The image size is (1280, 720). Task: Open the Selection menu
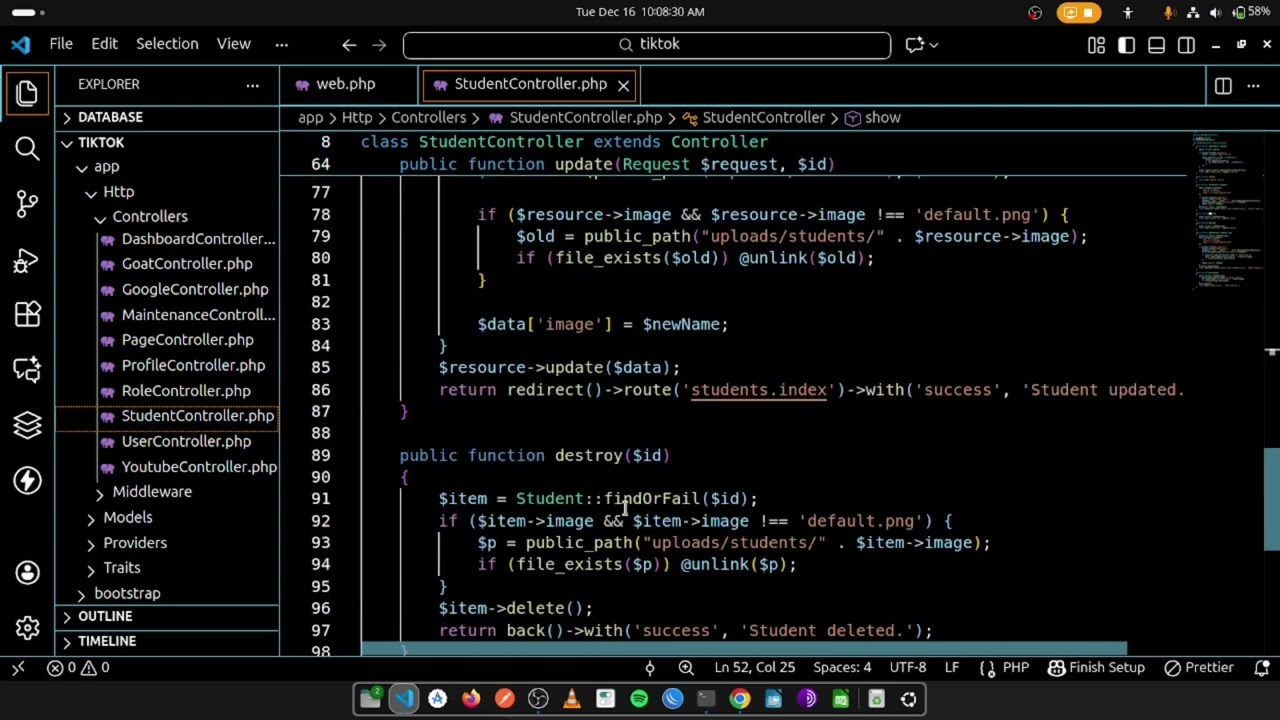[167, 45]
